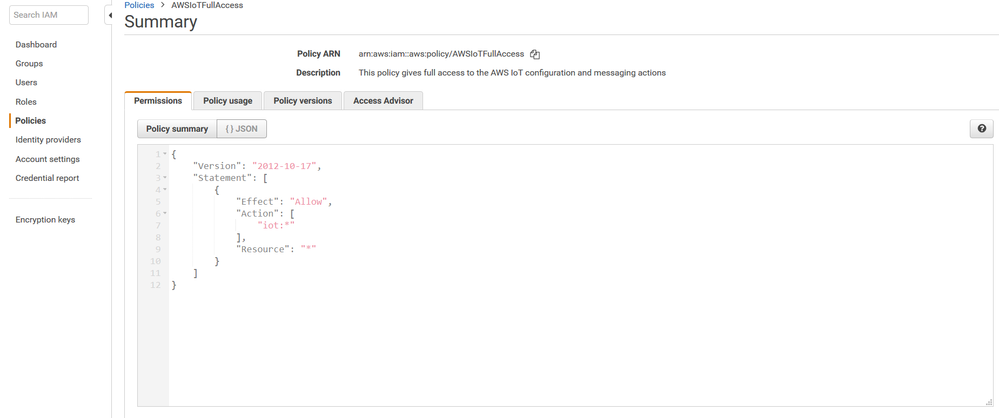
Task: Switch to the Policy summary view
Action: (x=177, y=129)
